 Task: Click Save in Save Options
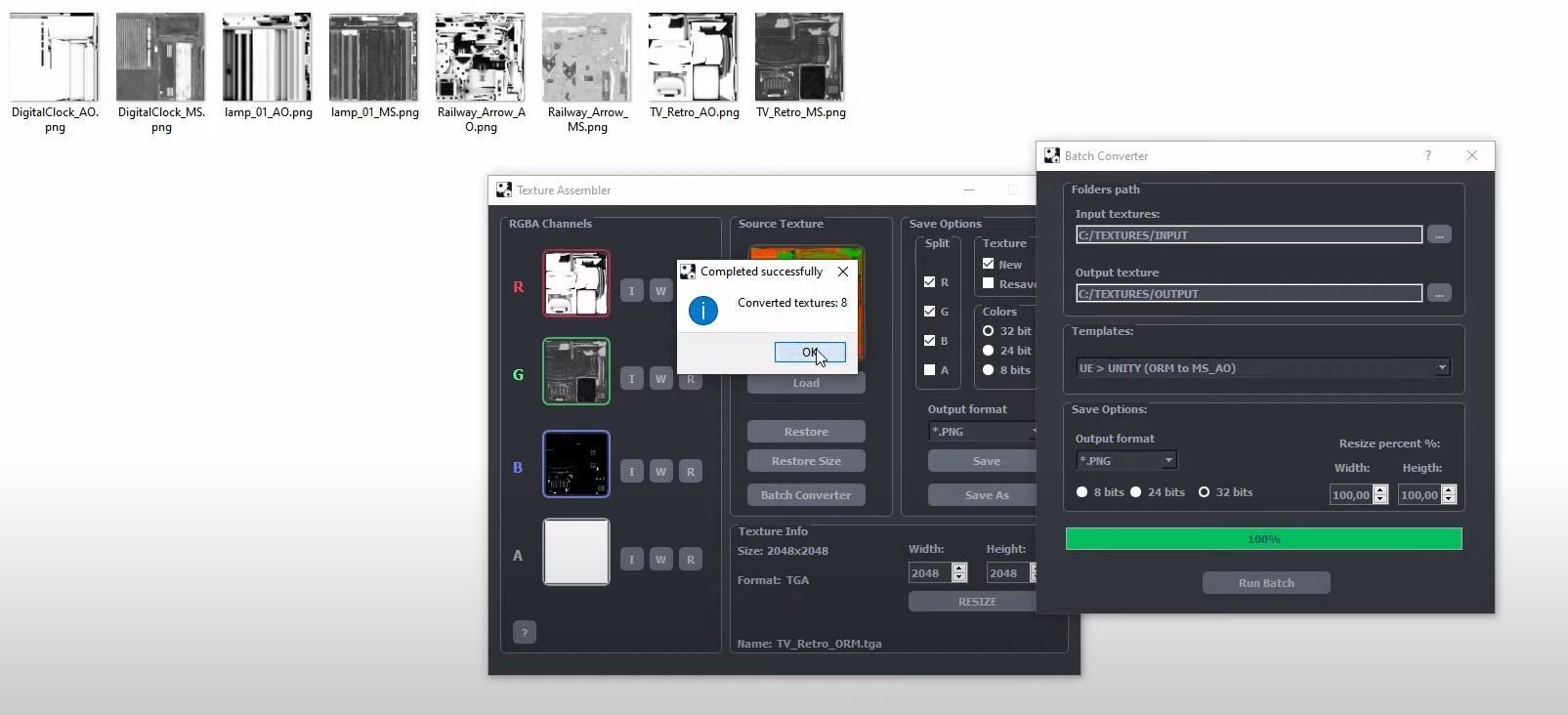click(982, 461)
